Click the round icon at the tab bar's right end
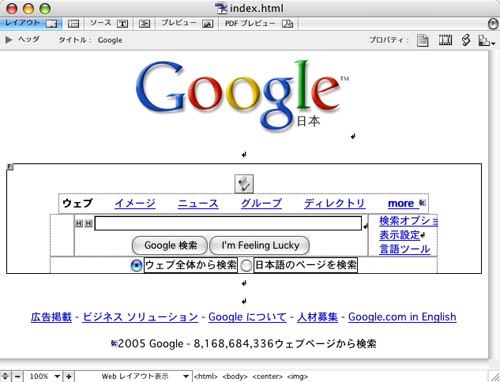 (x=493, y=24)
